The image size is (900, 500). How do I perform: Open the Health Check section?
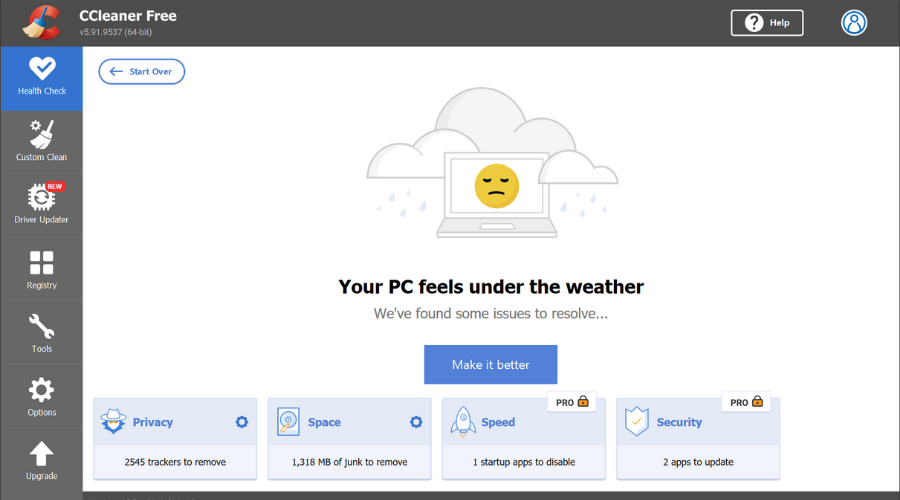(41, 79)
